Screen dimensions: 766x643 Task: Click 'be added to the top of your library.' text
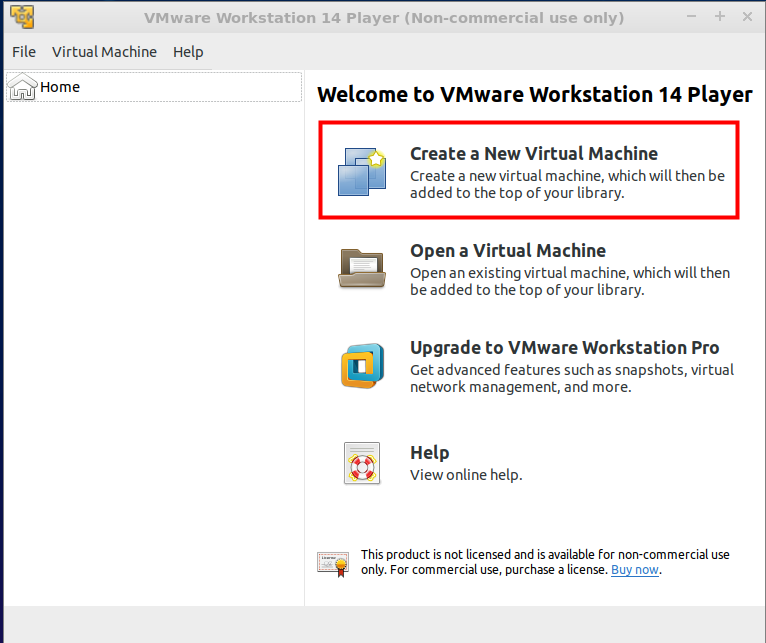tap(527, 290)
